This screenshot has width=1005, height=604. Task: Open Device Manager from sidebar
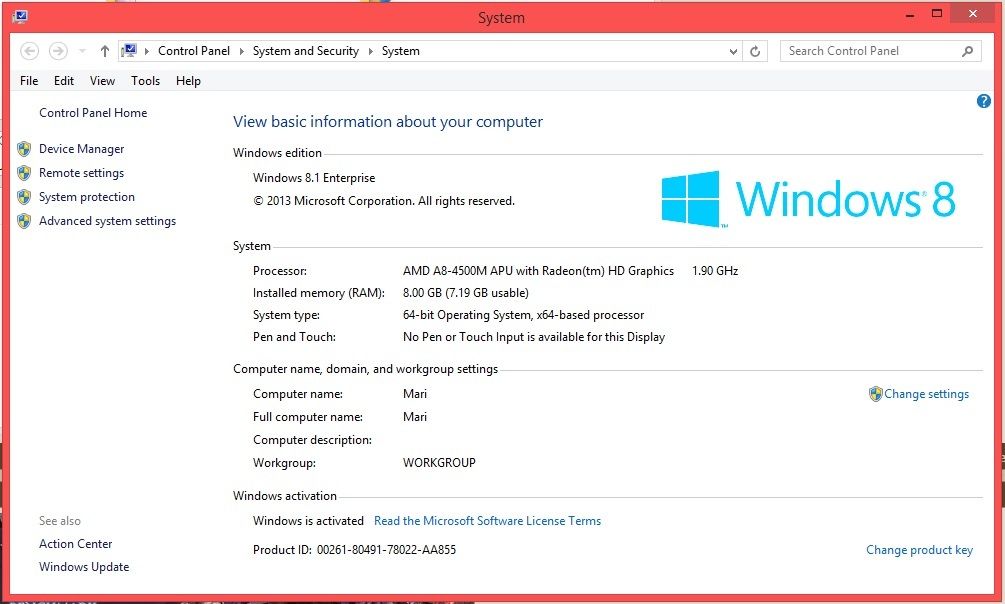tap(81, 149)
